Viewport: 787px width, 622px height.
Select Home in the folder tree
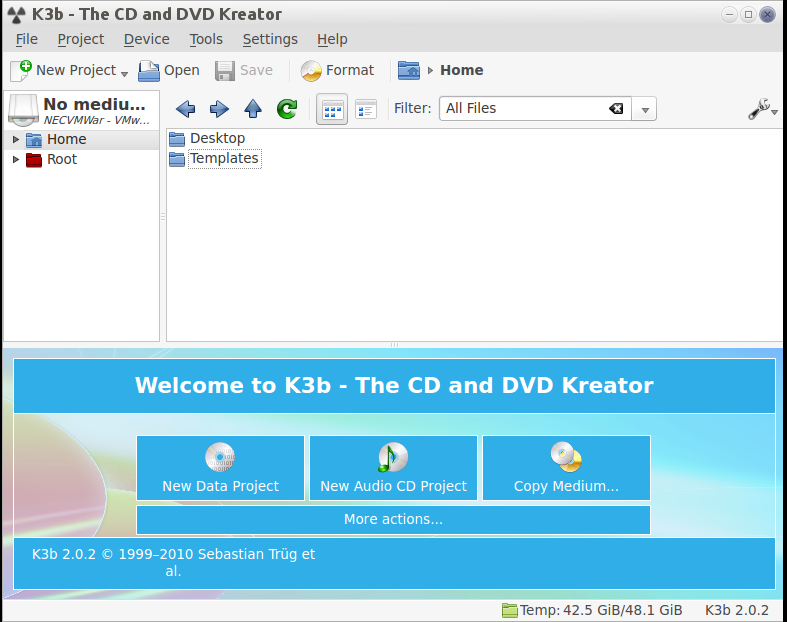click(x=66, y=139)
